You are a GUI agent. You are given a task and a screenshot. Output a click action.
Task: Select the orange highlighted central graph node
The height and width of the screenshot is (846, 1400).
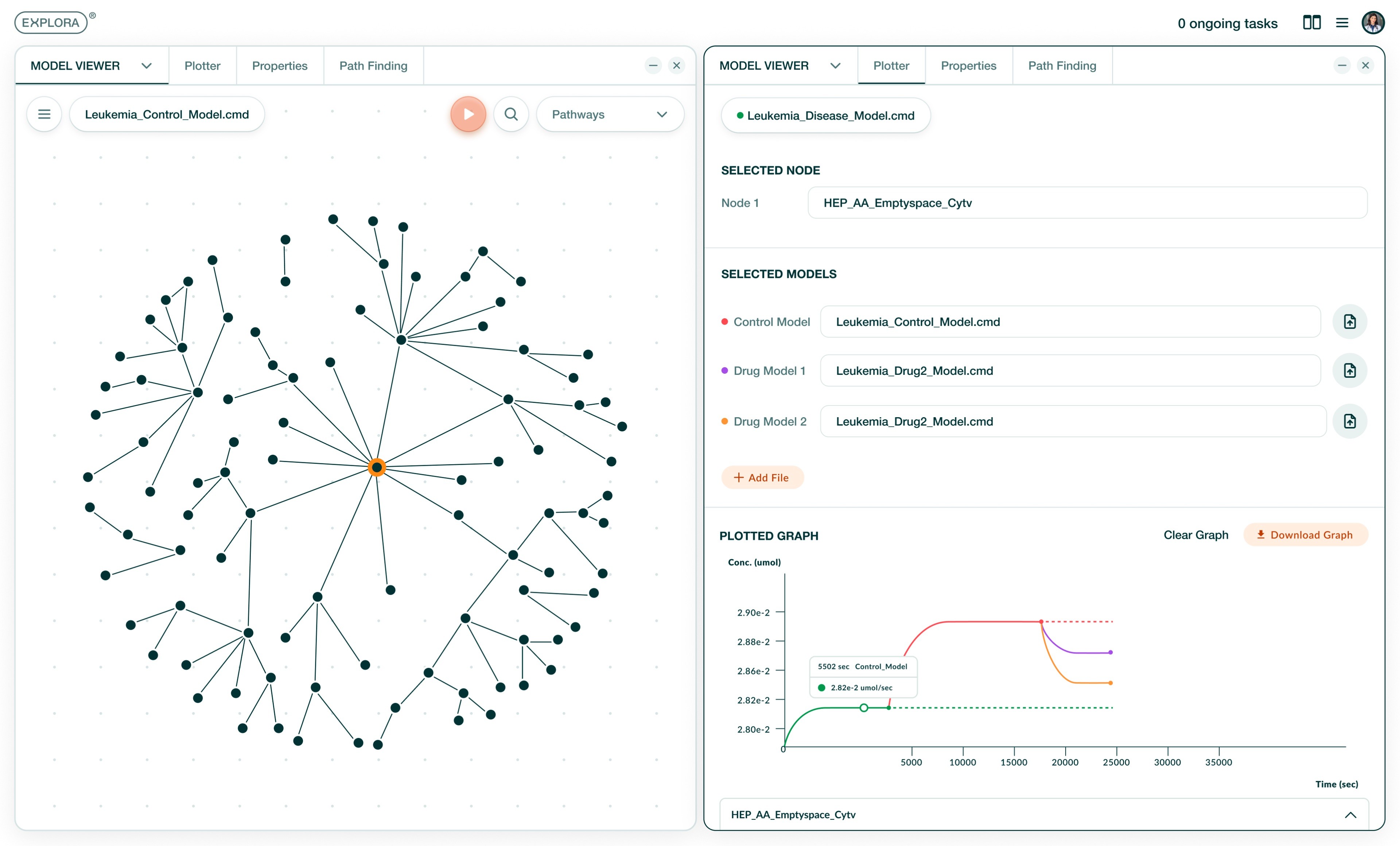pos(377,467)
